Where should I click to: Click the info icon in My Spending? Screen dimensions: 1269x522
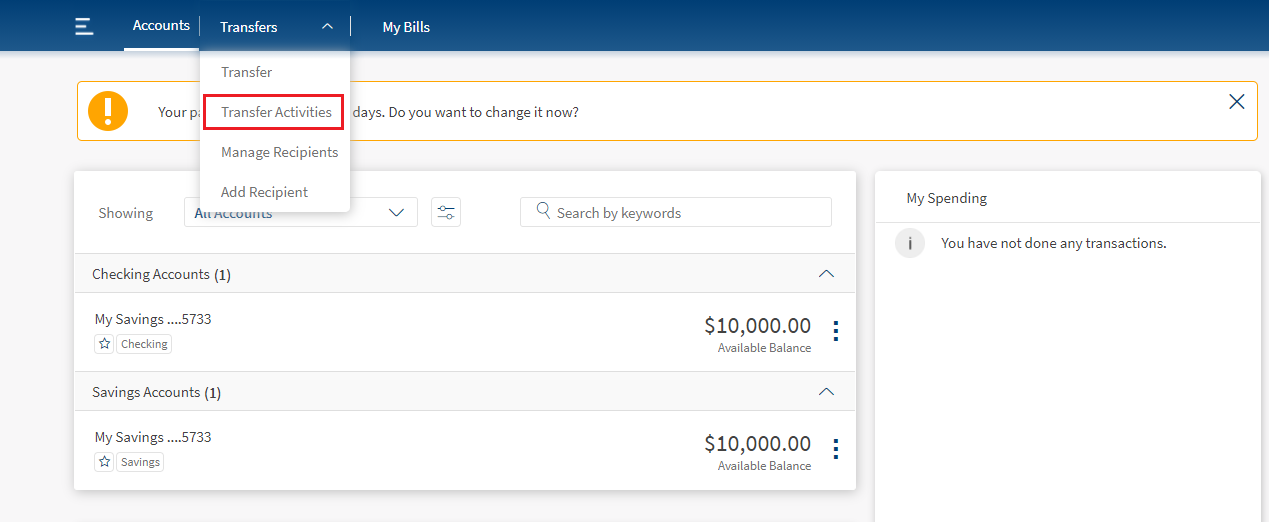pyautogui.click(x=909, y=243)
